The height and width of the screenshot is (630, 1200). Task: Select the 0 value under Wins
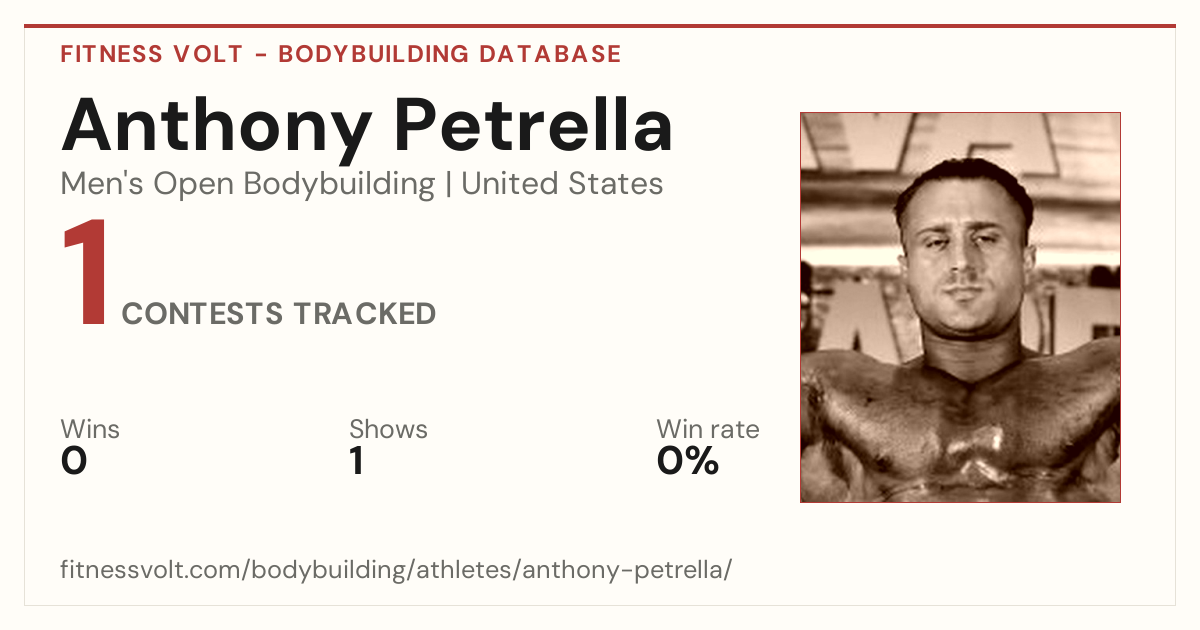point(74,461)
